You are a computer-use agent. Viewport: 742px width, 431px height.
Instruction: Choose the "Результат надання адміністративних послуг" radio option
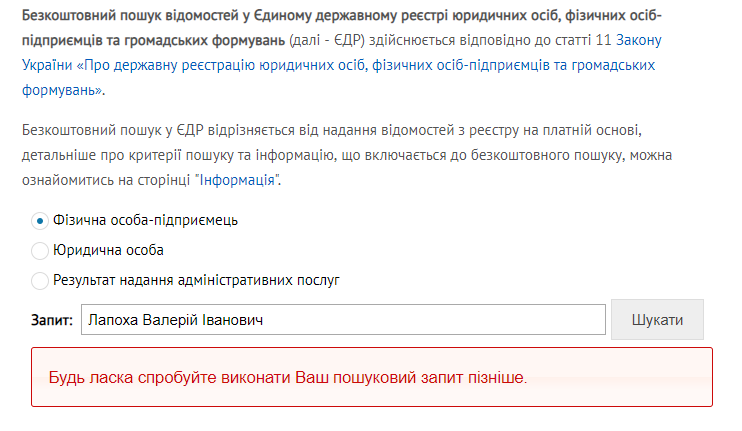pos(40,281)
